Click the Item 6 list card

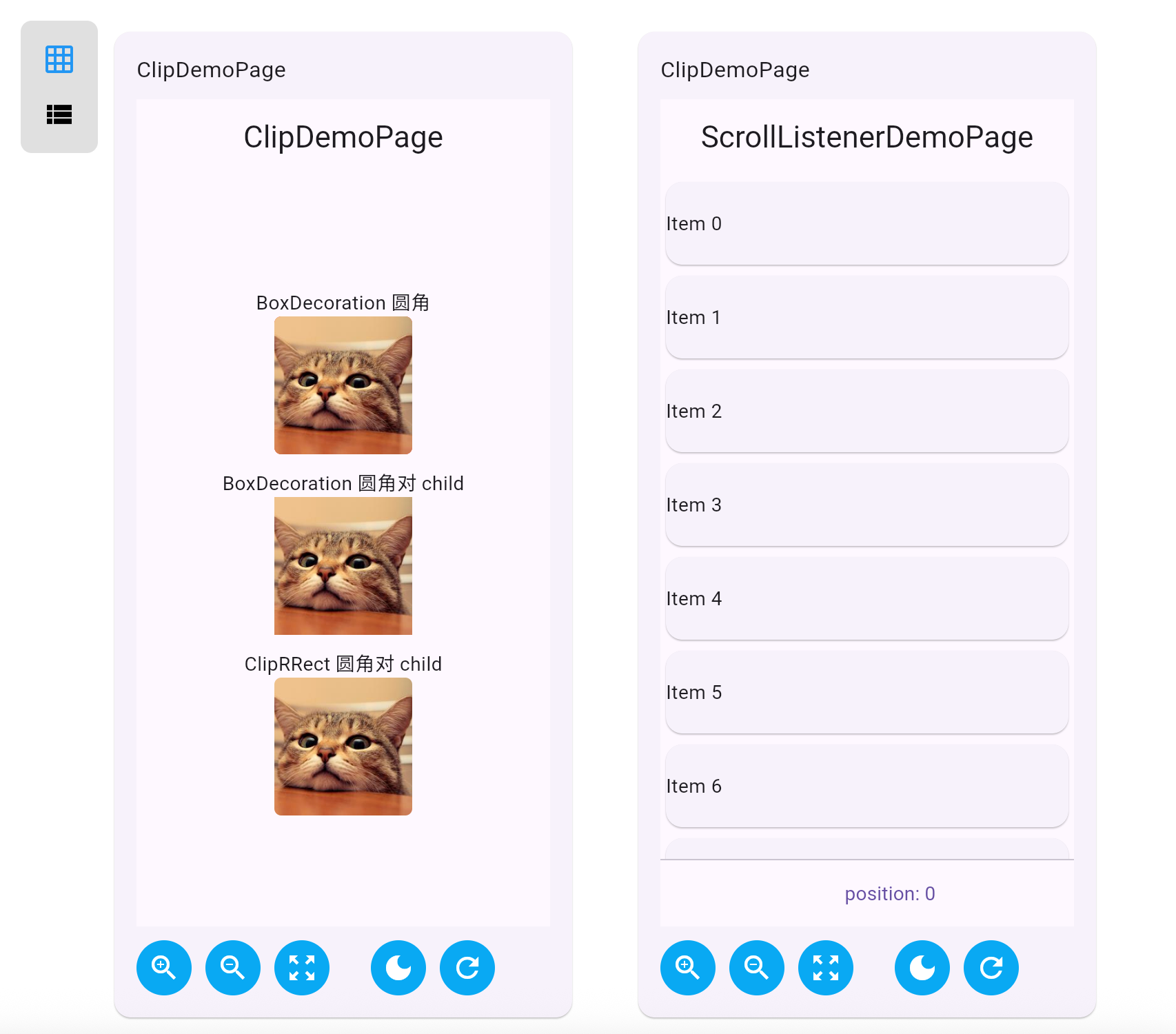[867, 786]
